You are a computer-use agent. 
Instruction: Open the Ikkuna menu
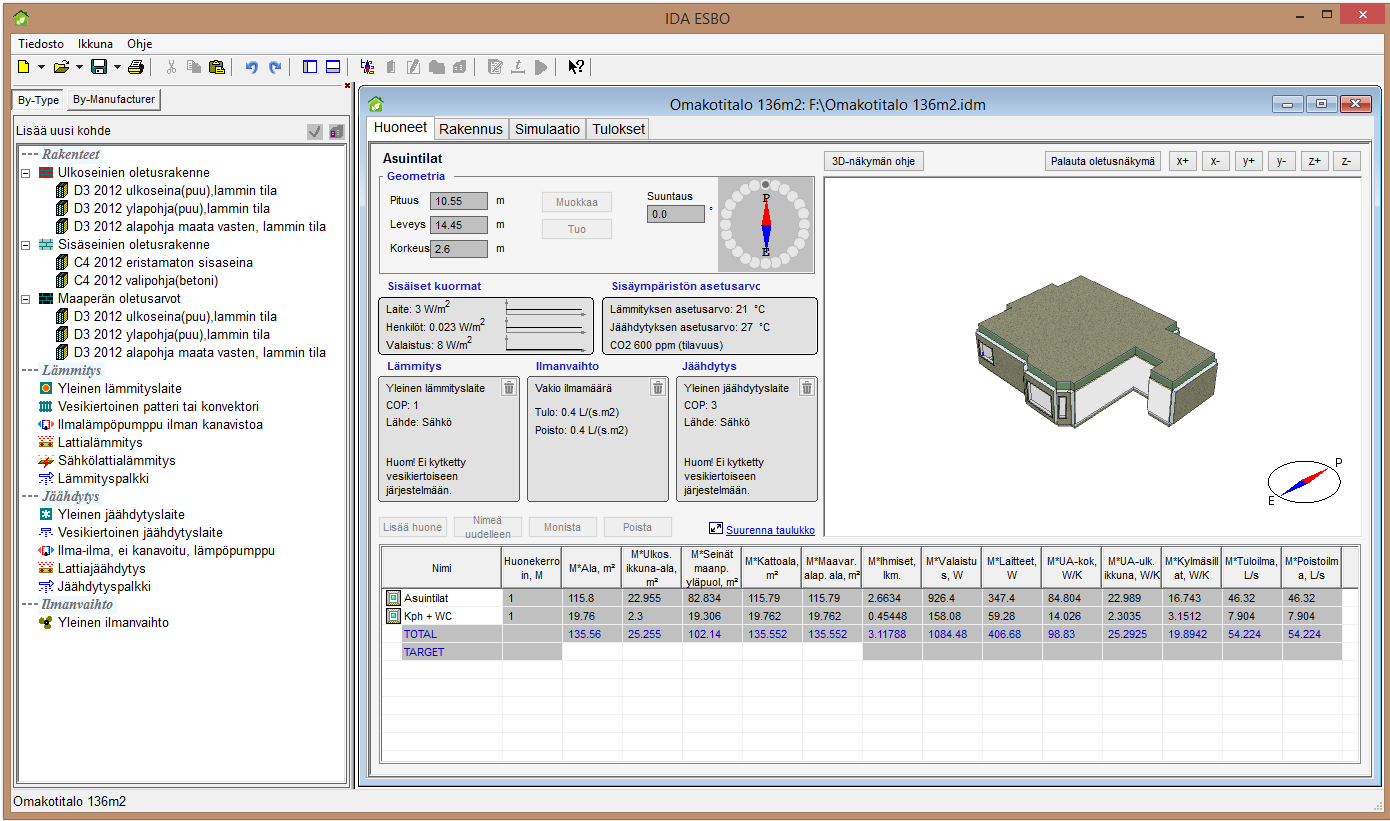coord(96,44)
